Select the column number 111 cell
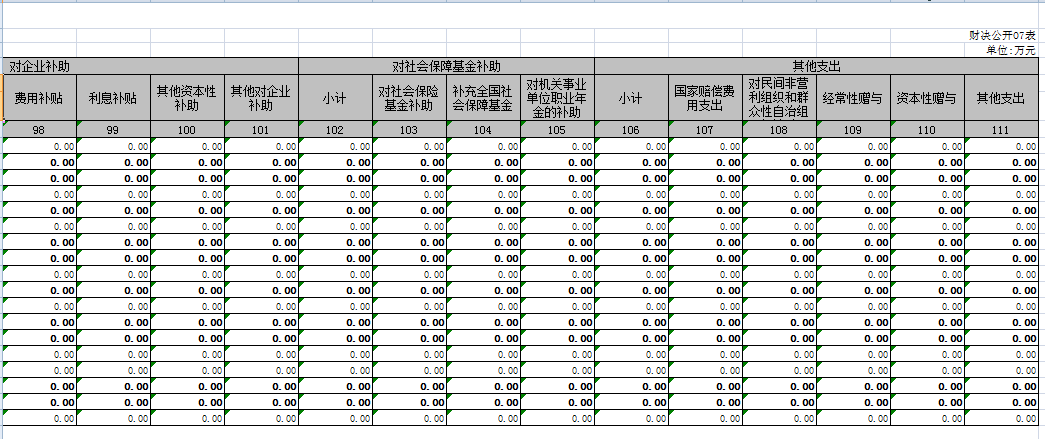Viewport: 1045px width, 439px height. (1001, 130)
